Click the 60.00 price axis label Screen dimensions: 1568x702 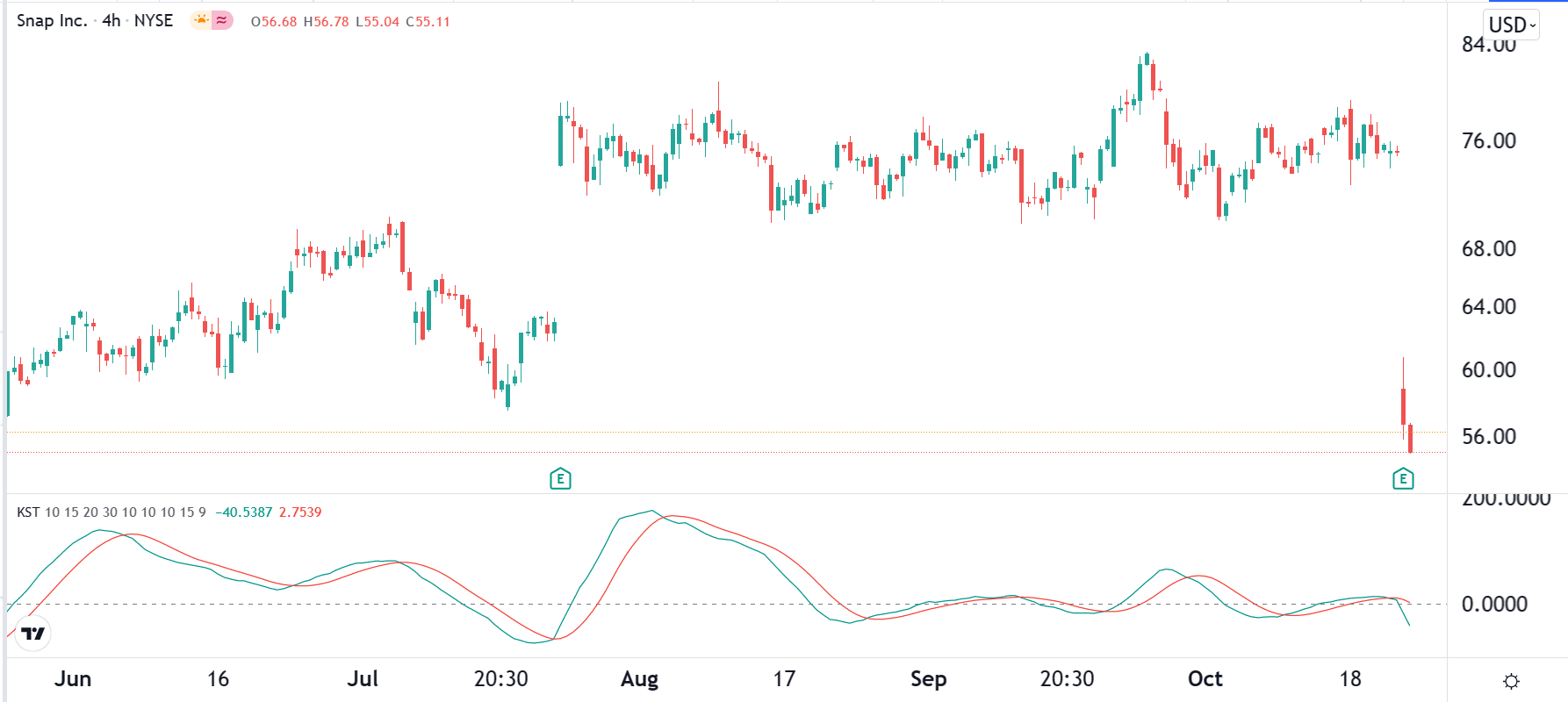(1488, 369)
